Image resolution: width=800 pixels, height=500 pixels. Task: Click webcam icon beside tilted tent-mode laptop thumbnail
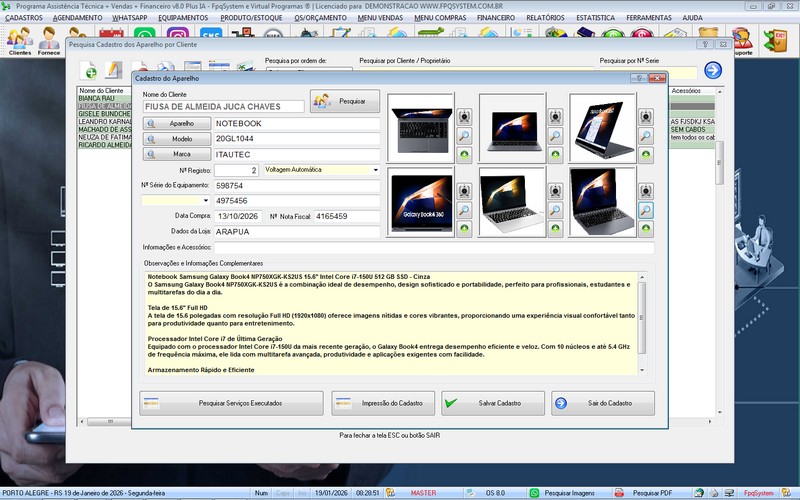(x=645, y=117)
